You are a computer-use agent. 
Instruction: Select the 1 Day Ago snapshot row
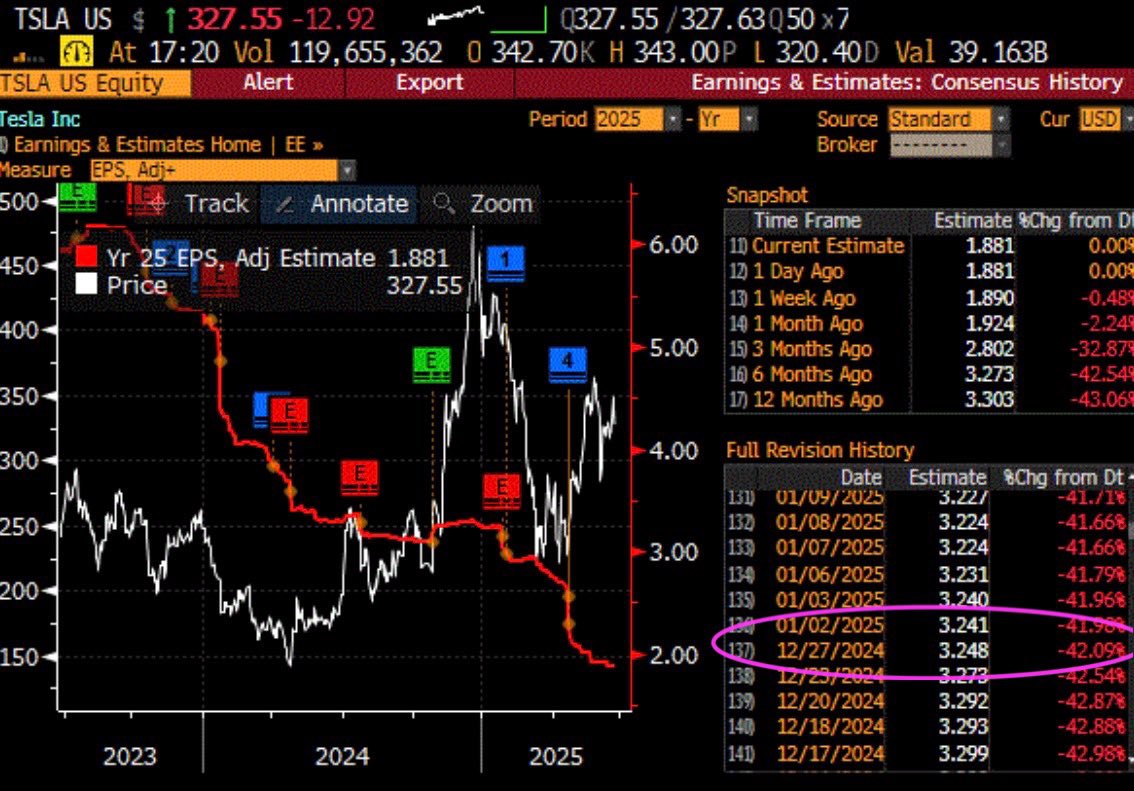(x=929, y=271)
